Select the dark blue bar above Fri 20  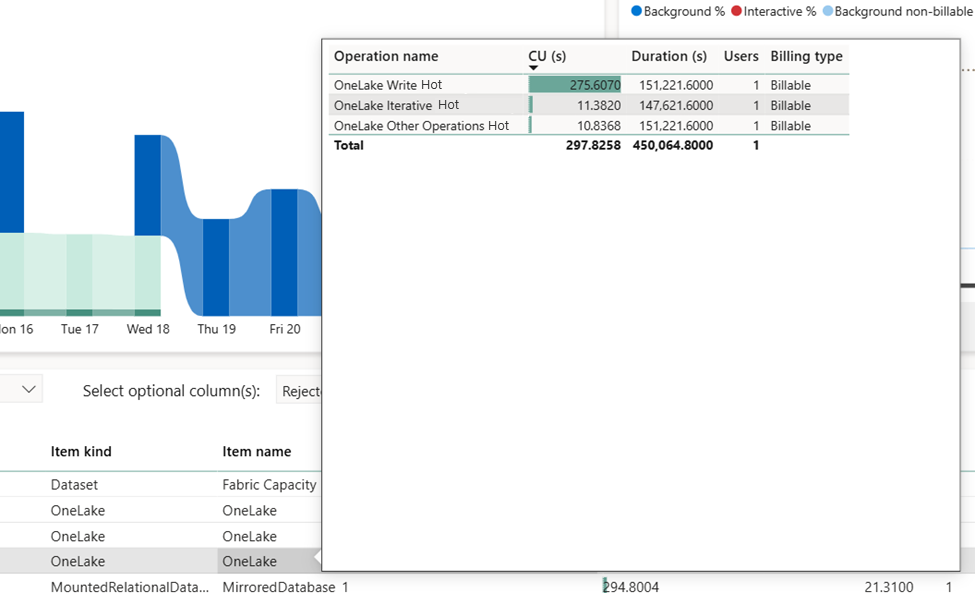pyautogui.click(x=284, y=250)
